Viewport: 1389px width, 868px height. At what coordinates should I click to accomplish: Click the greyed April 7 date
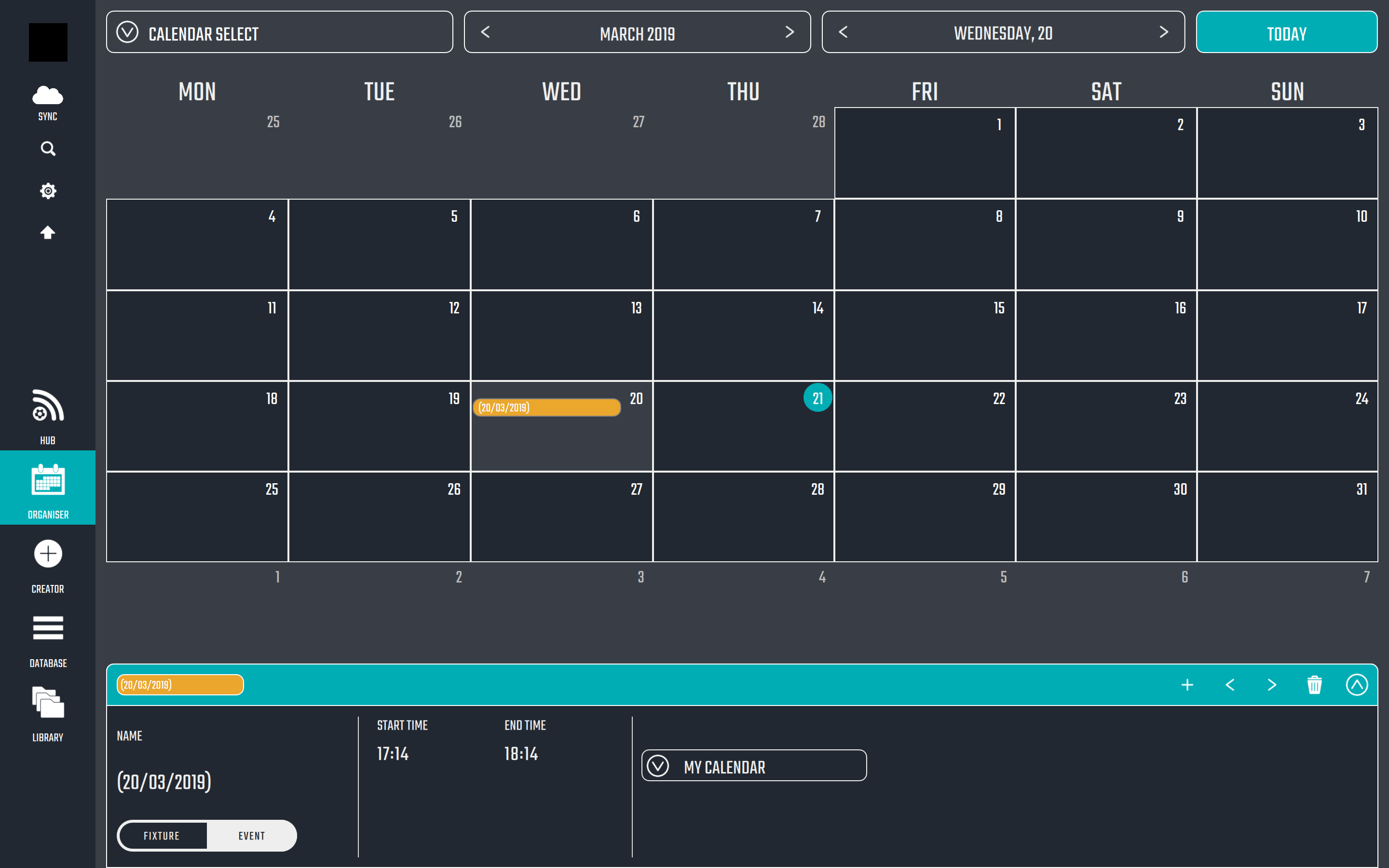(x=1367, y=577)
